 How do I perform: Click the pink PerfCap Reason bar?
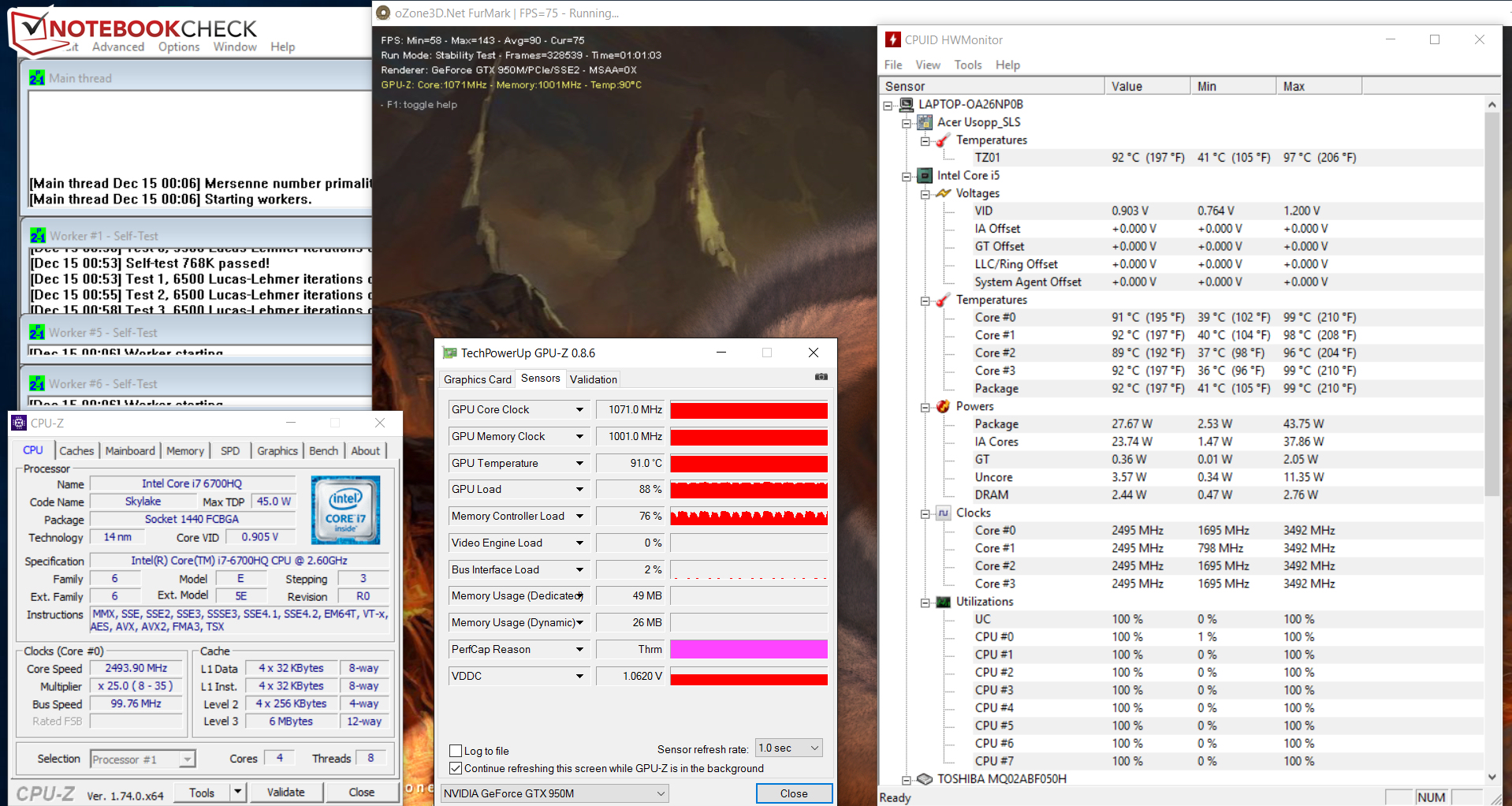(x=749, y=649)
